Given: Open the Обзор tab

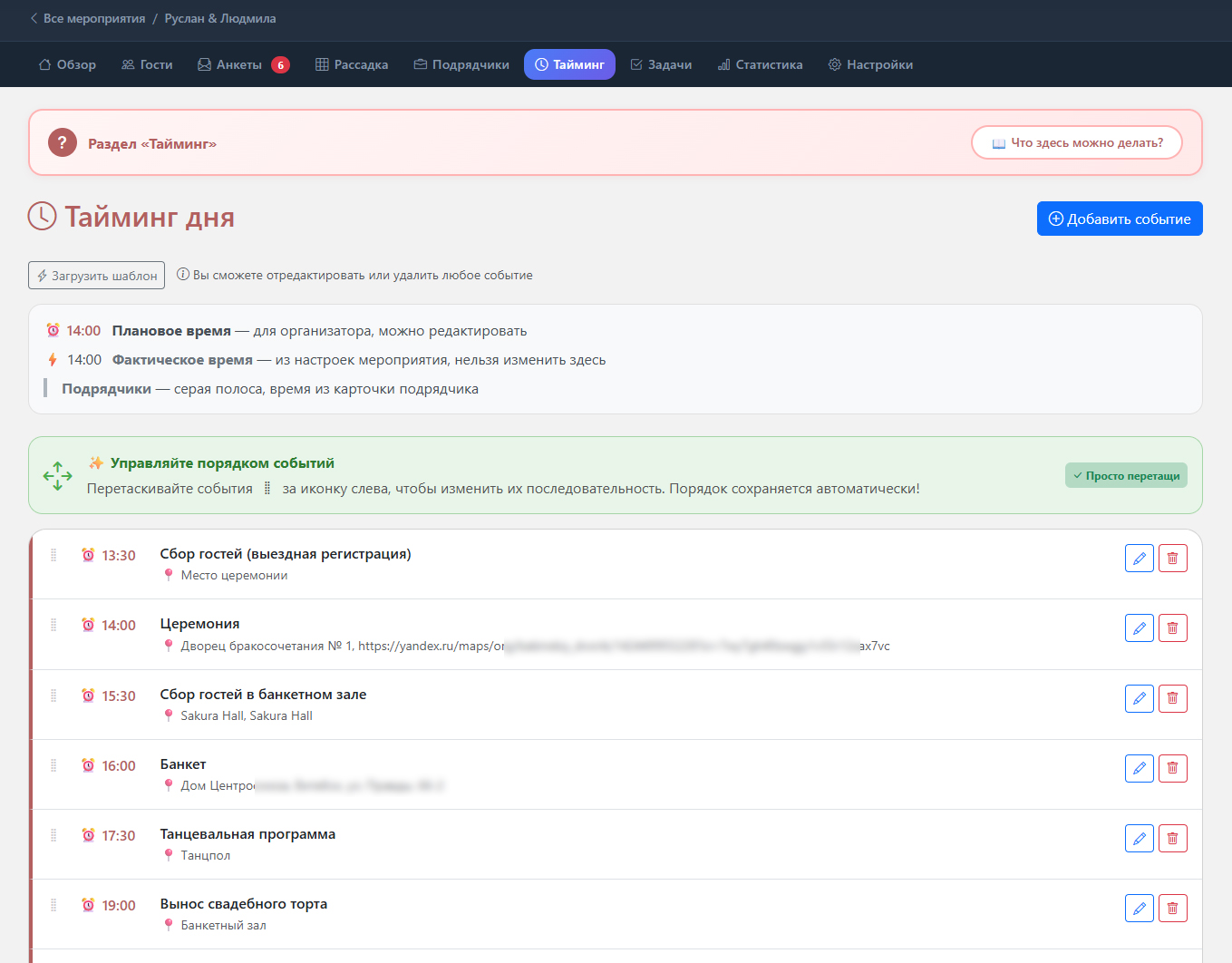Looking at the screenshot, I should pos(67,64).
